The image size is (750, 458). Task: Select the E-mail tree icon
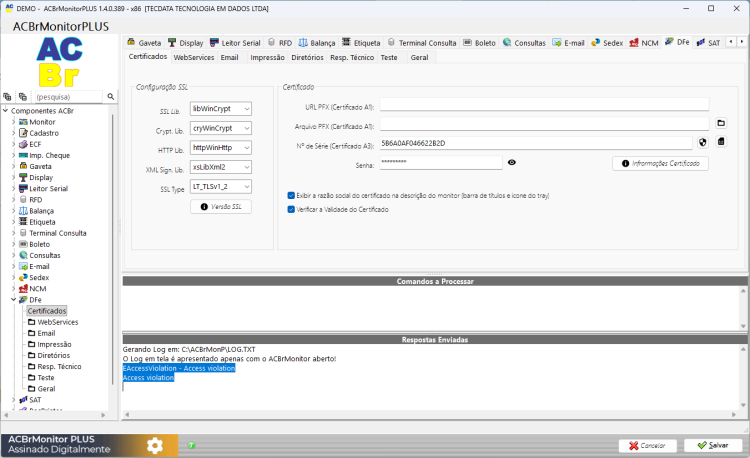click(x=23, y=266)
